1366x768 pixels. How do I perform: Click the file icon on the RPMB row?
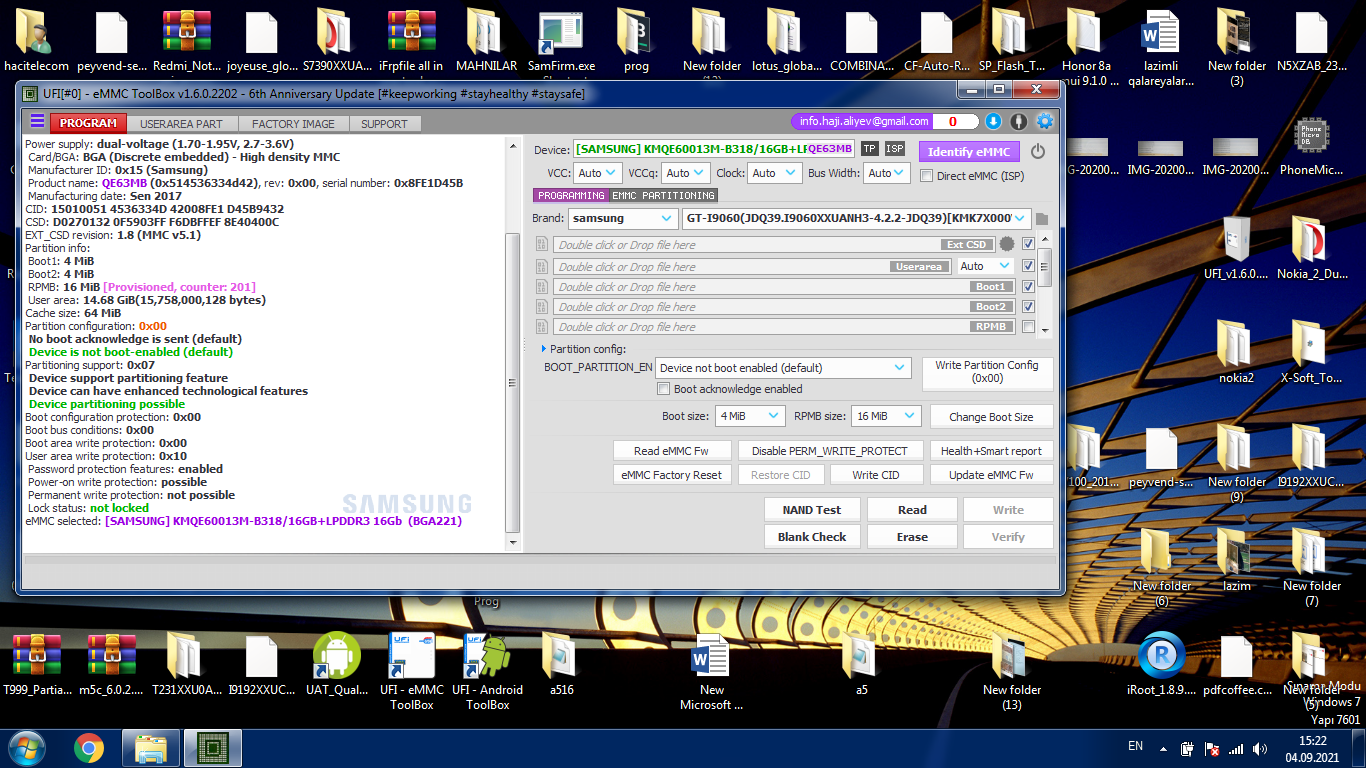pyautogui.click(x=542, y=326)
